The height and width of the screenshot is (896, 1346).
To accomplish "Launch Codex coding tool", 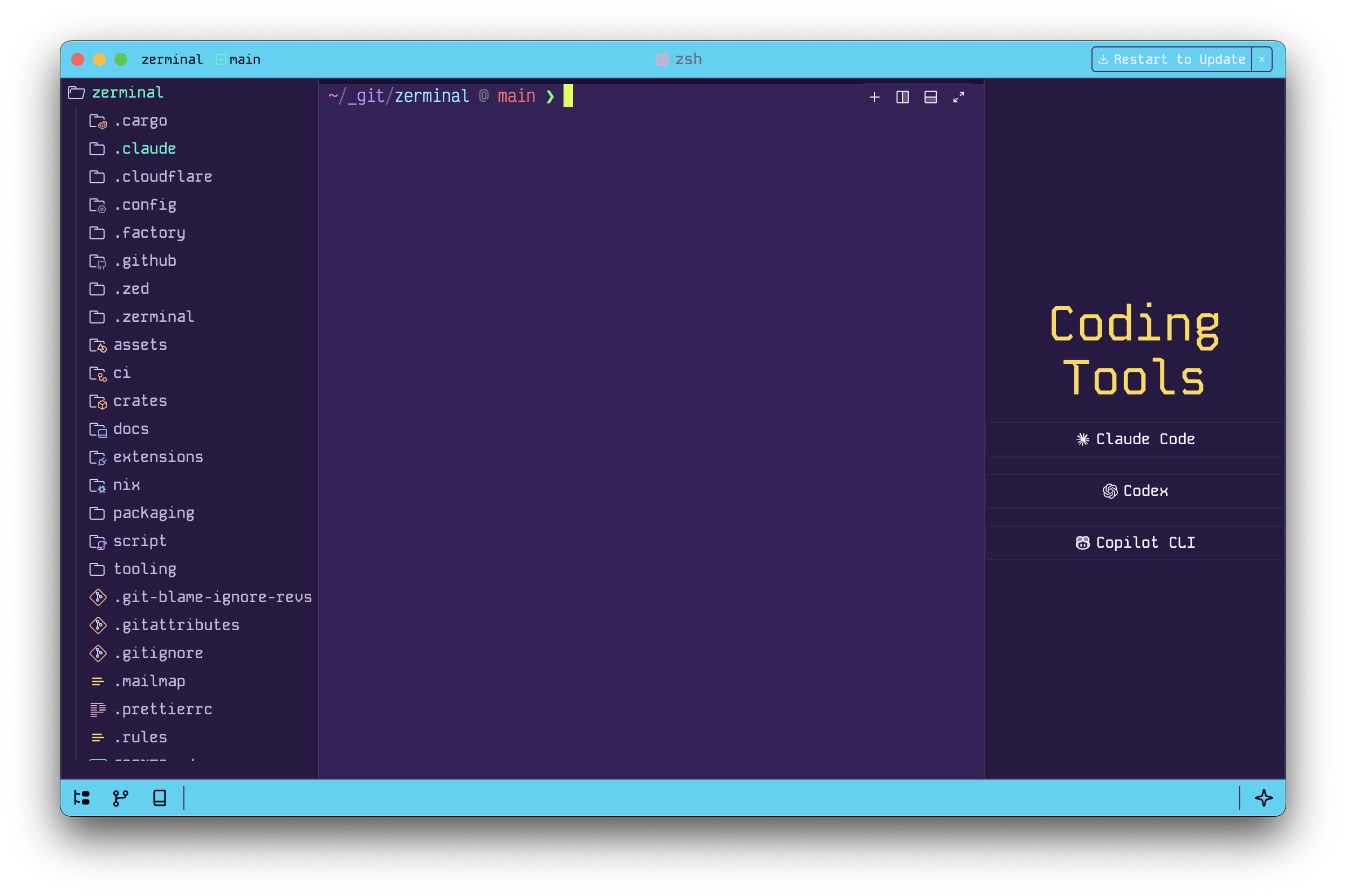I will (1135, 491).
